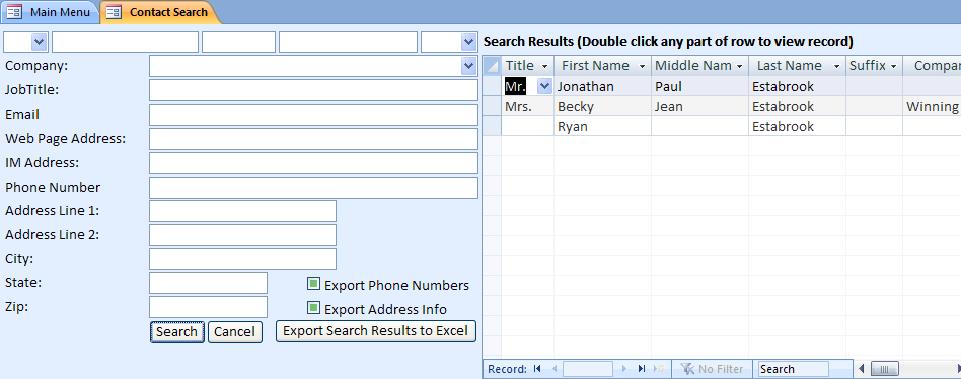
Task: Click the Search box in record navigator
Action: 793,369
